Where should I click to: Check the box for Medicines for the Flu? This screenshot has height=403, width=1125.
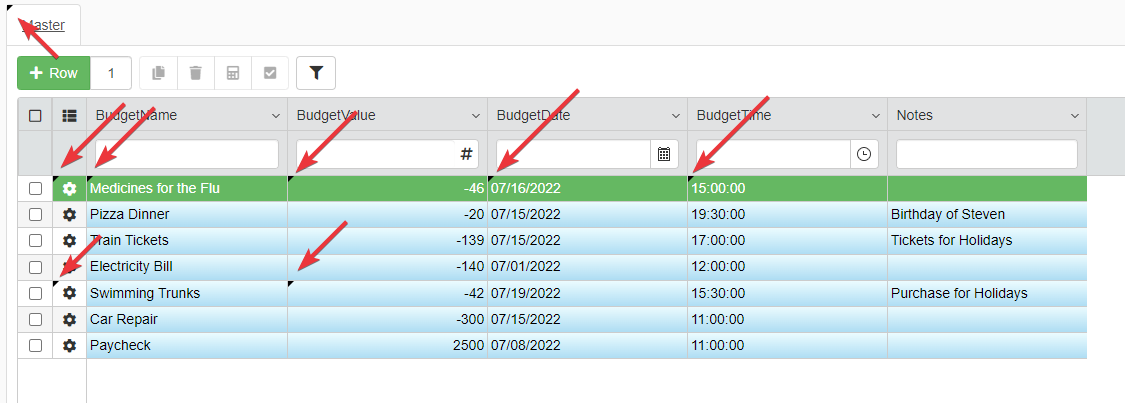click(35, 189)
